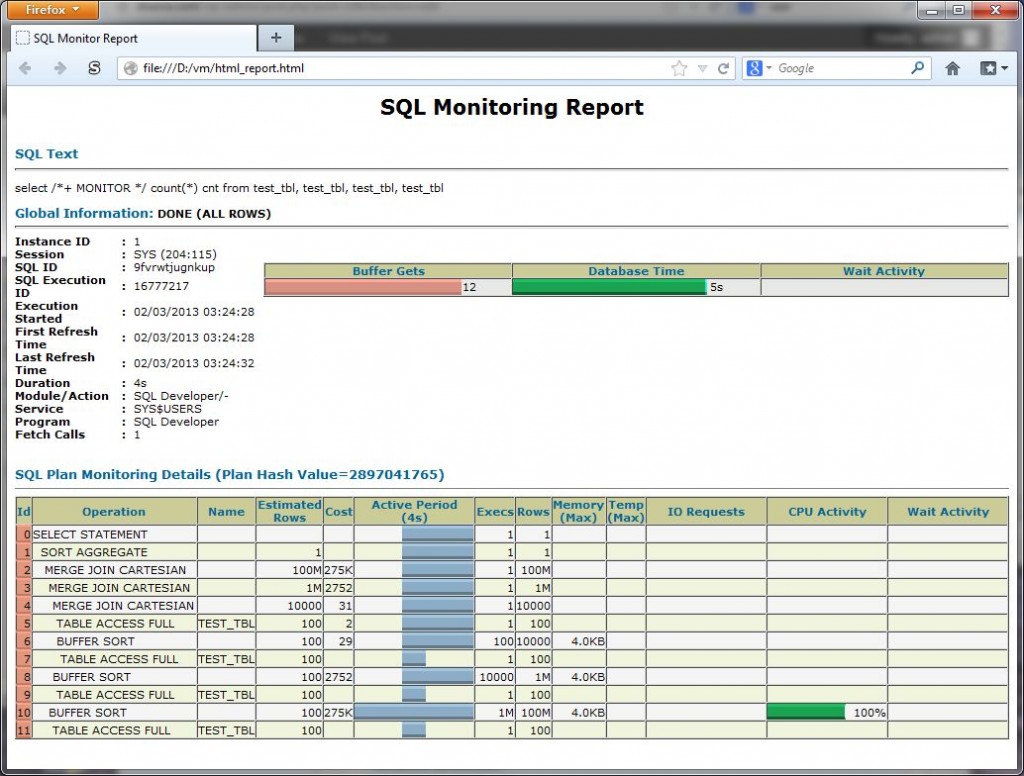Click the 275K cost in row id 2
This screenshot has width=1024, height=776.
click(x=339, y=570)
